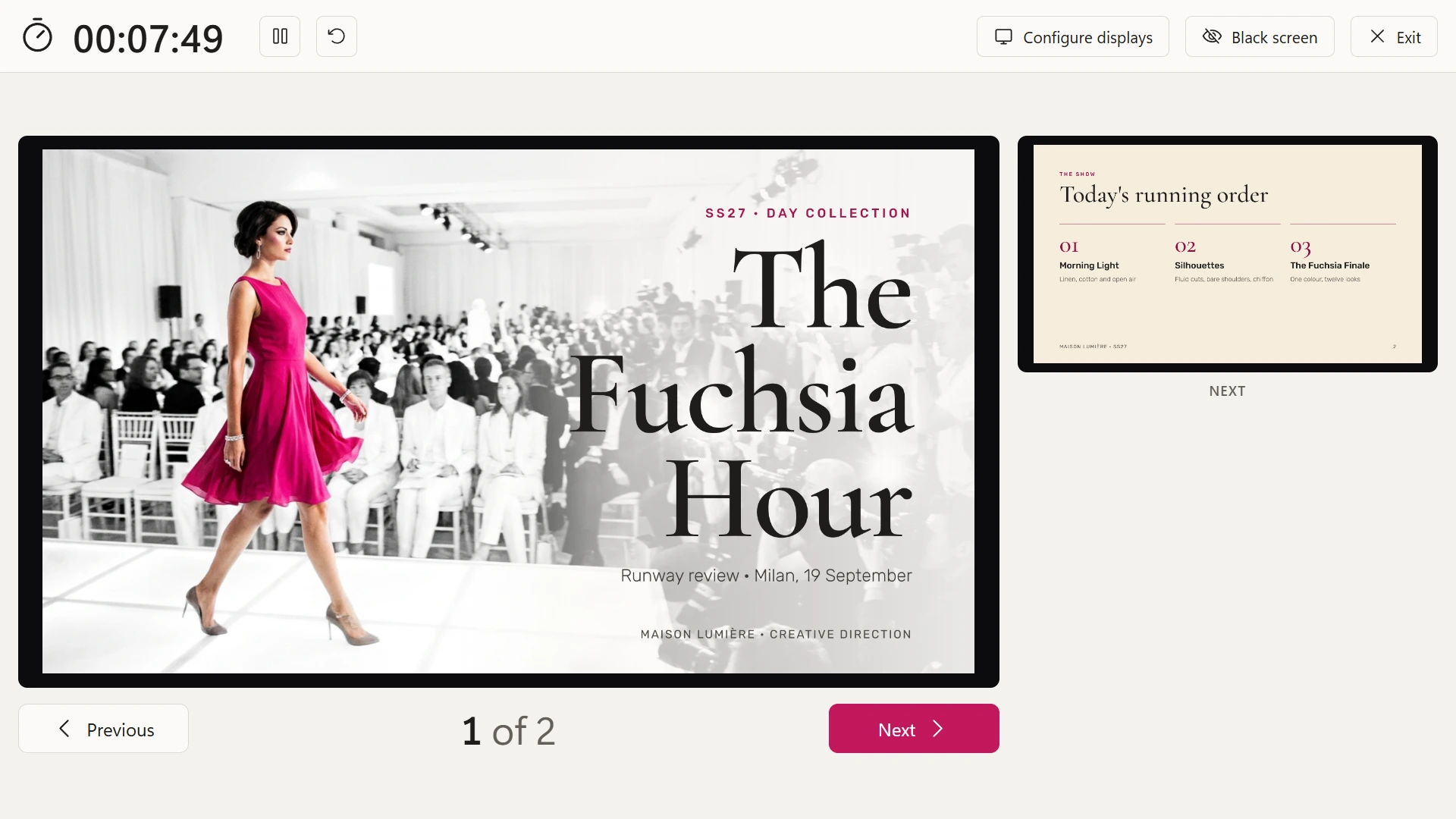Click the NEXT label under the preview
1456x819 pixels.
tap(1227, 391)
